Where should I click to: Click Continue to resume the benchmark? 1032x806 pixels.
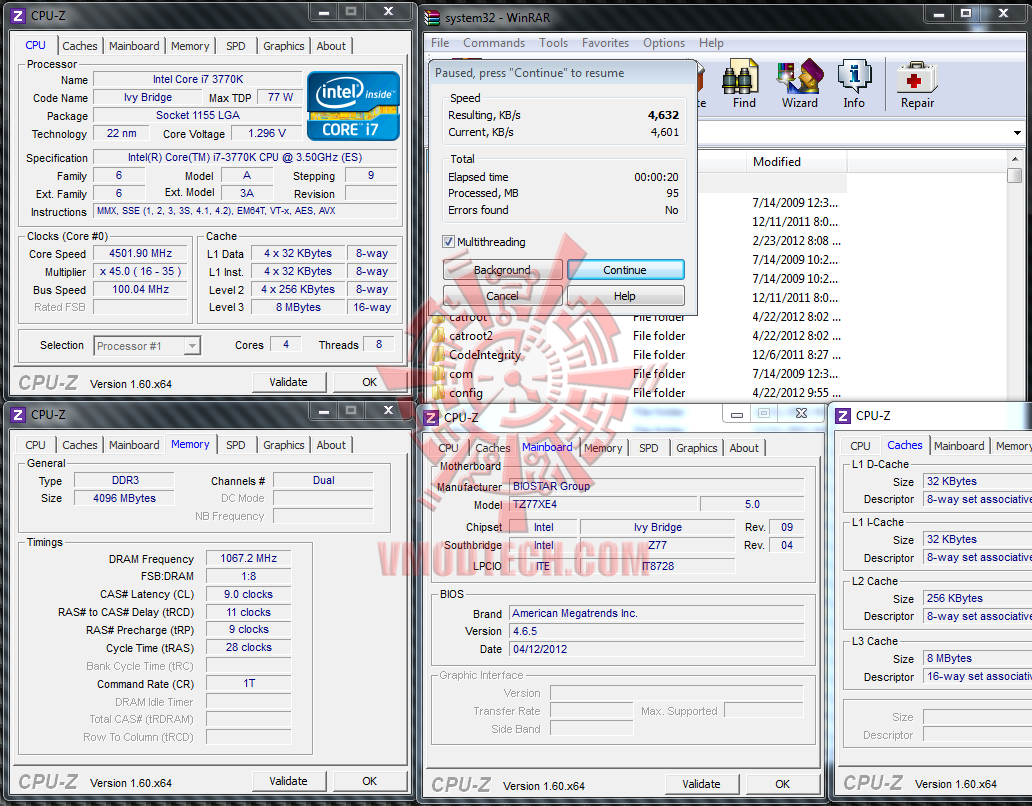[x=625, y=270]
